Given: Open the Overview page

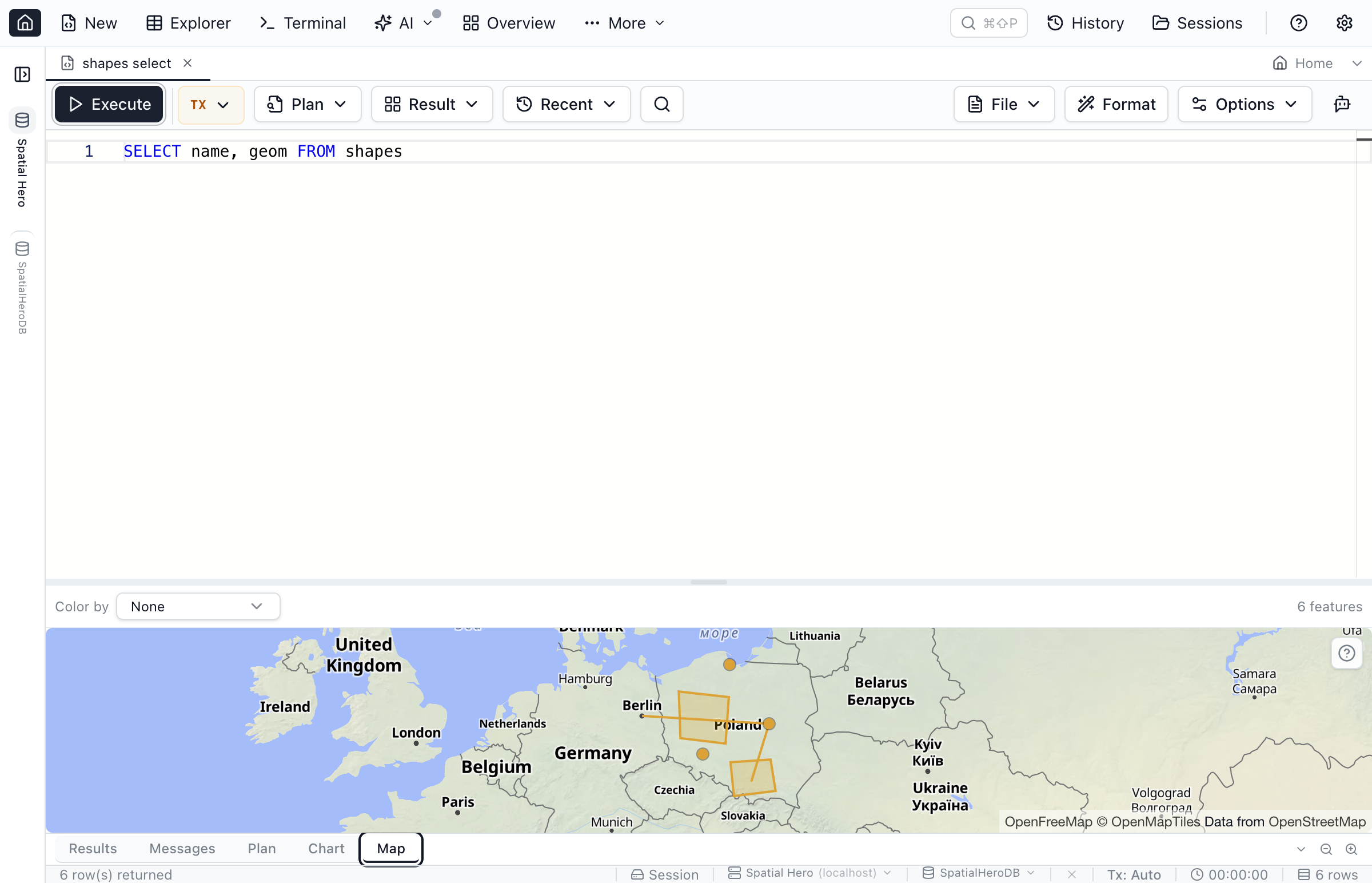Looking at the screenshot, I should click(x=509, y=23).
